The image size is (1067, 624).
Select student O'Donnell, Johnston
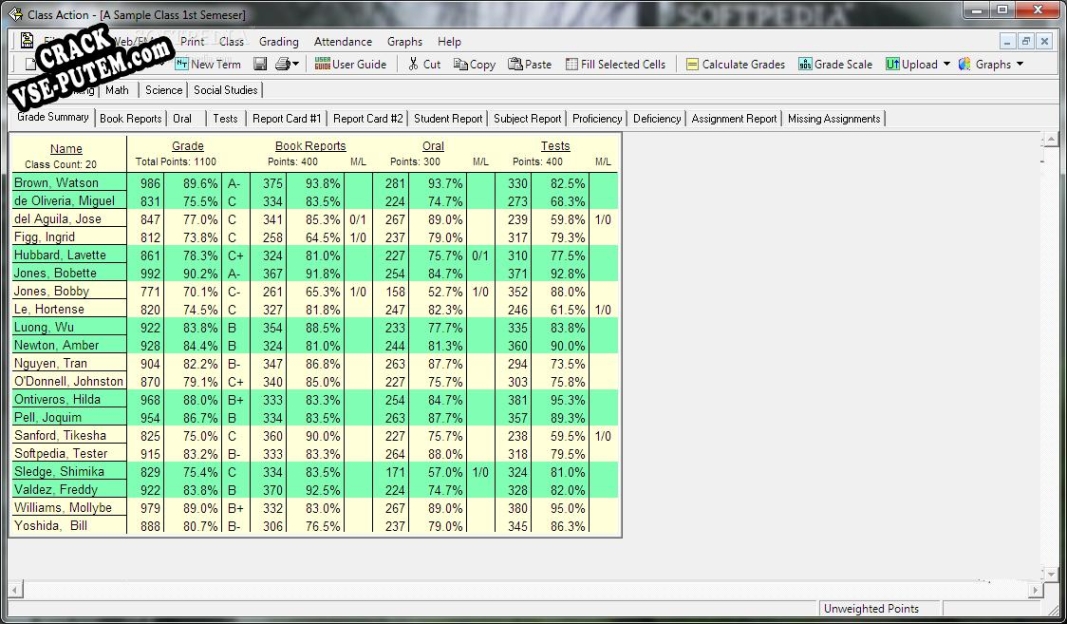click(x=69, y=382)
